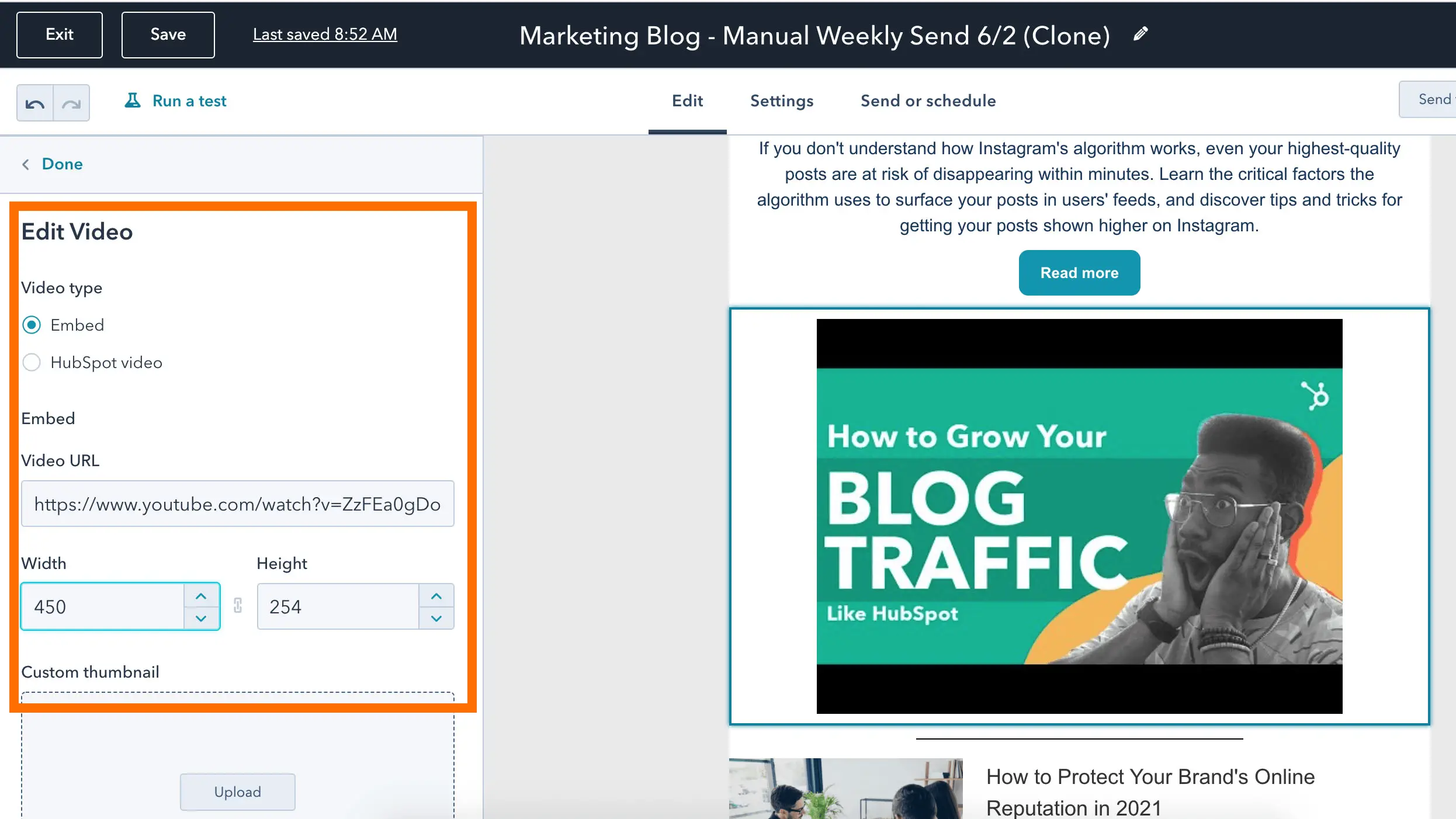Click the link chain aspect-ratio icon

point(238,606)
